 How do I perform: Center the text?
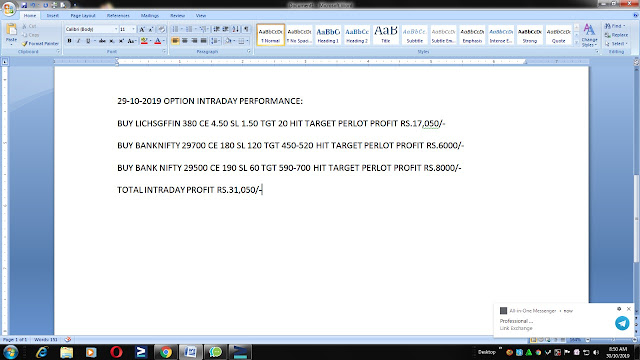[x=185, y=41]
